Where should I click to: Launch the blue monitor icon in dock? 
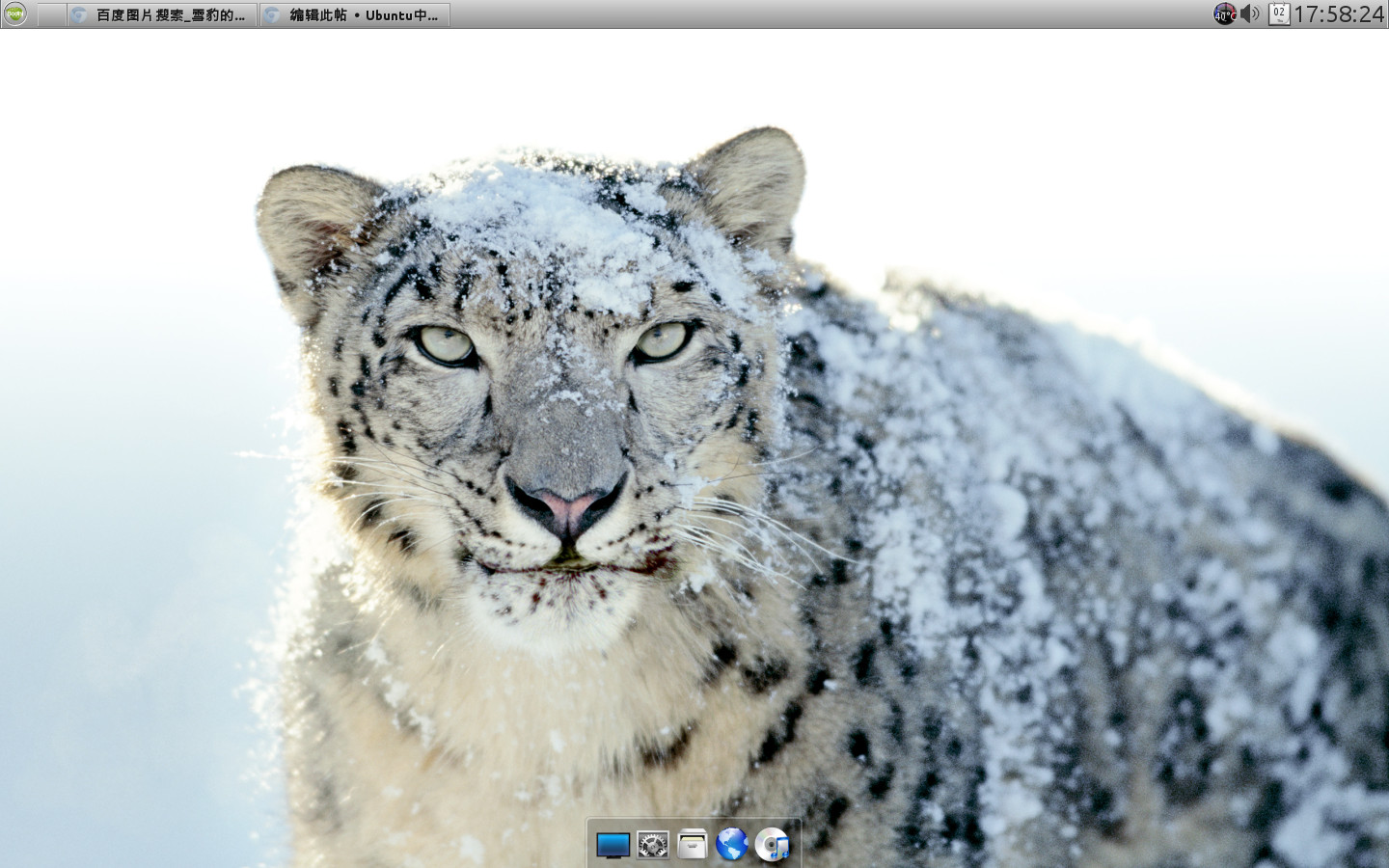[613, 845]
